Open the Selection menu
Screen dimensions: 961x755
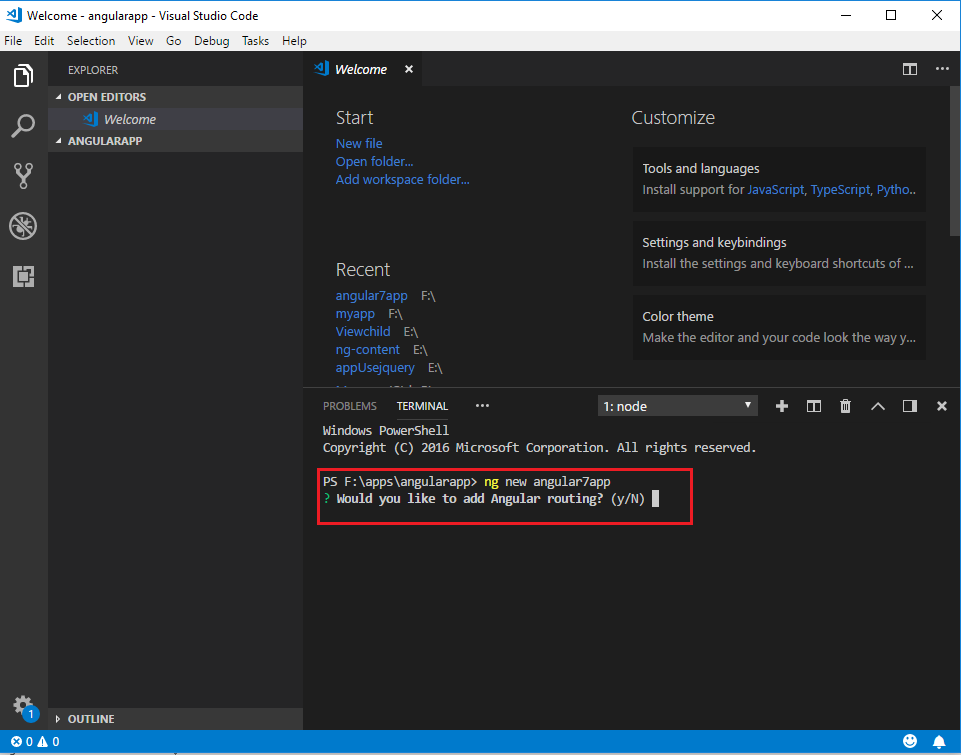point(91,40)
